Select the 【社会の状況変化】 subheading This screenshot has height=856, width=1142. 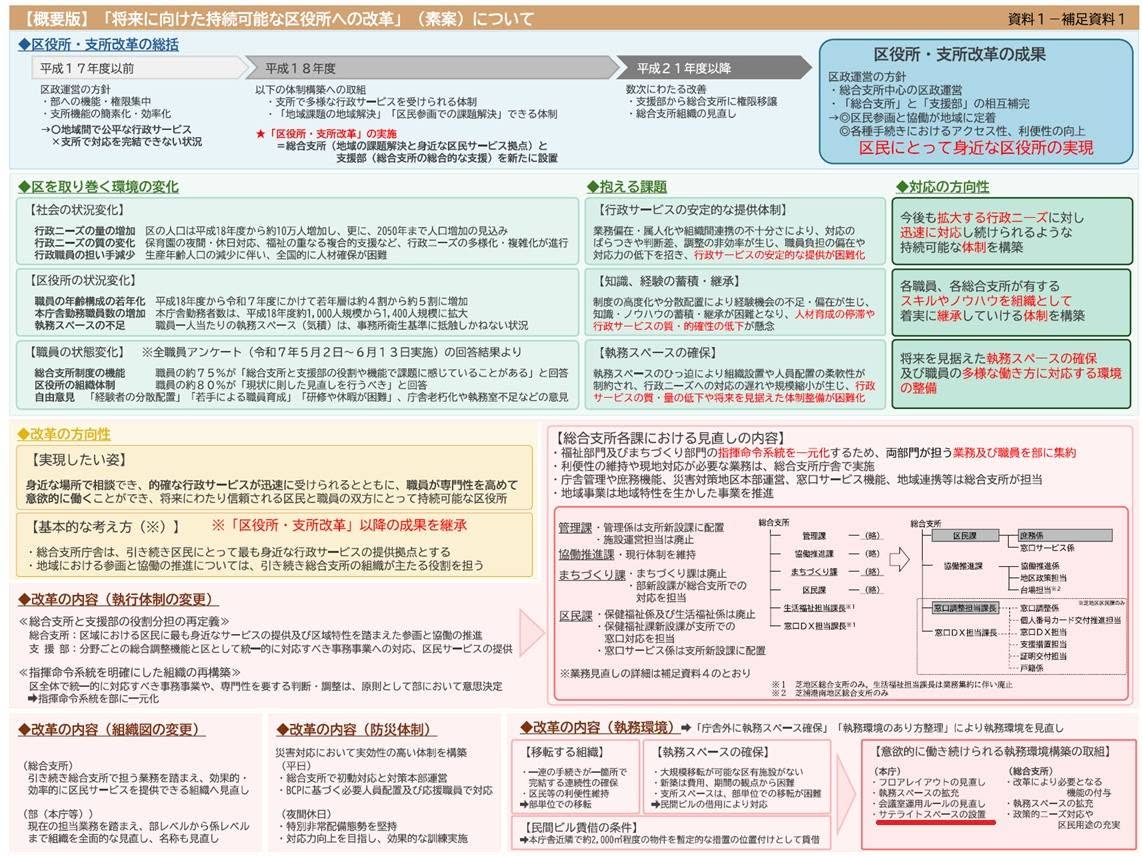click(76, 210)
